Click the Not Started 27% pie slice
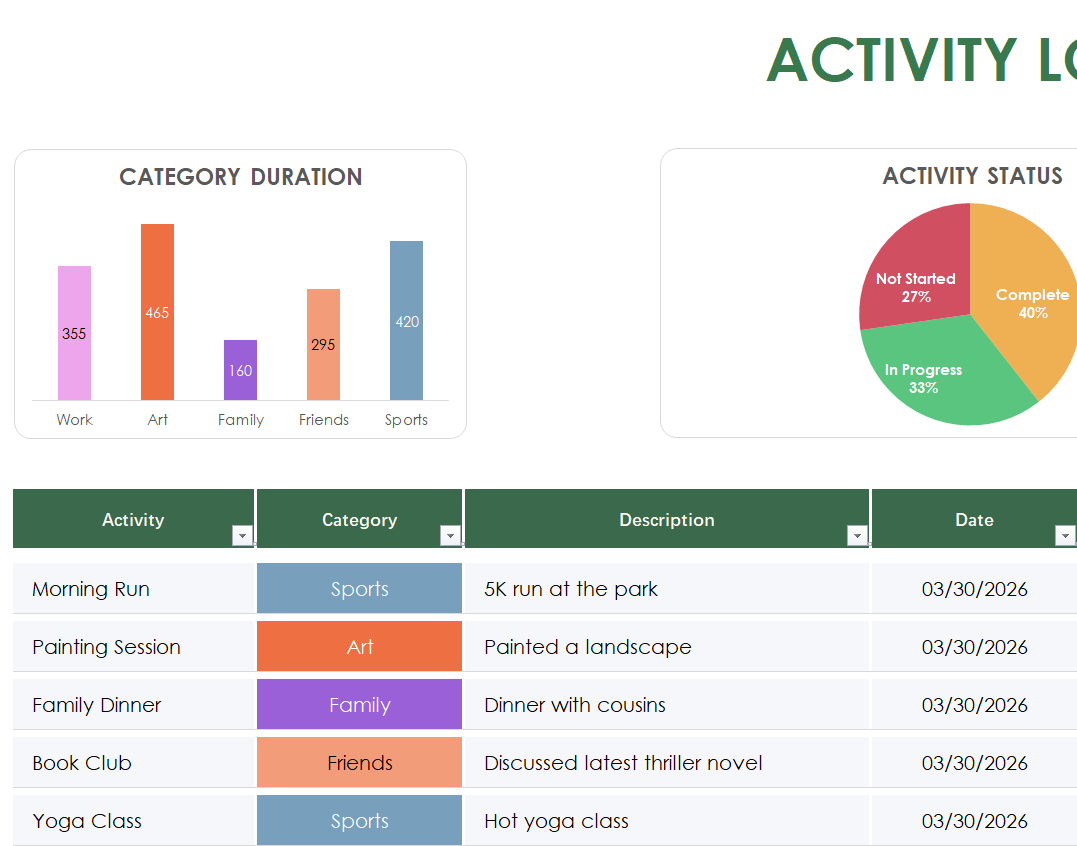The height and width of the screenshot is (846, 1077). [916, 268]
